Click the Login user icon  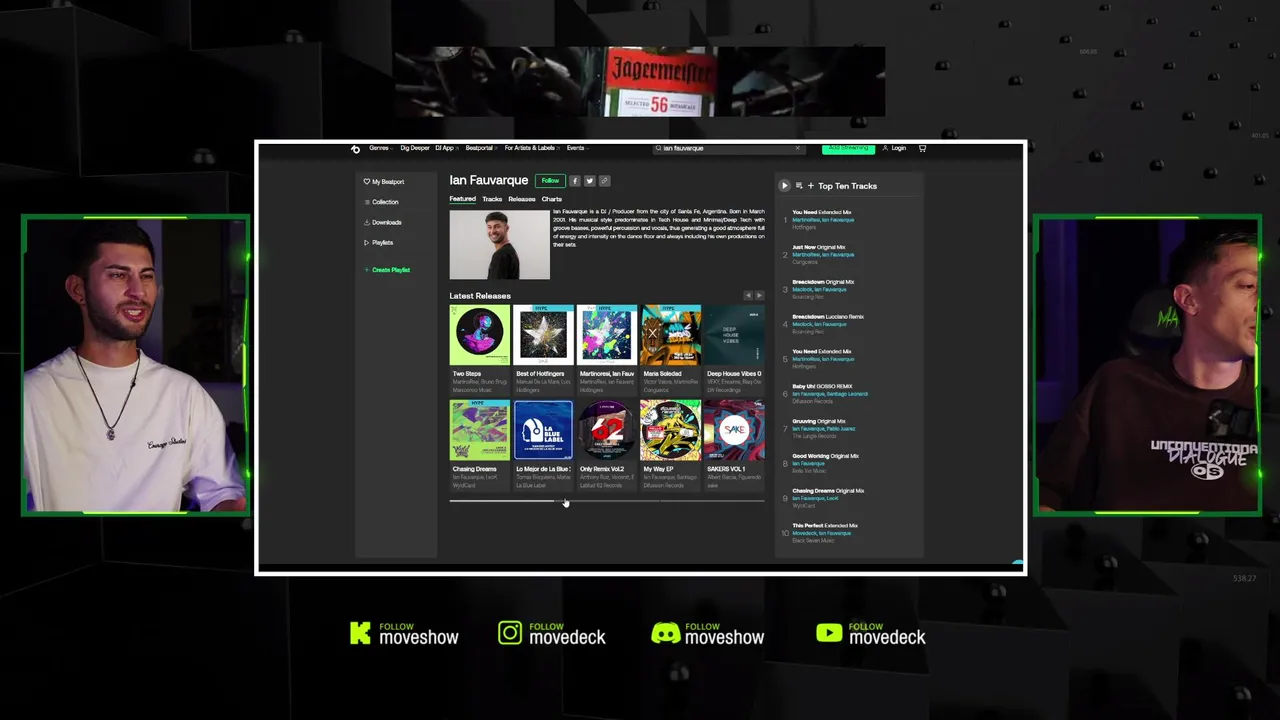tap(885, 148)
